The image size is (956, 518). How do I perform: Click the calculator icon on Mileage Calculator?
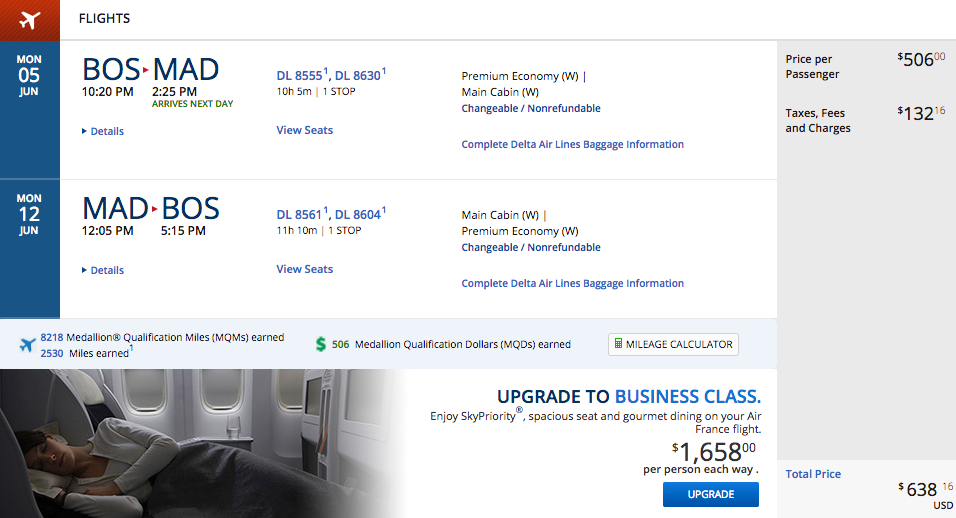618,344
